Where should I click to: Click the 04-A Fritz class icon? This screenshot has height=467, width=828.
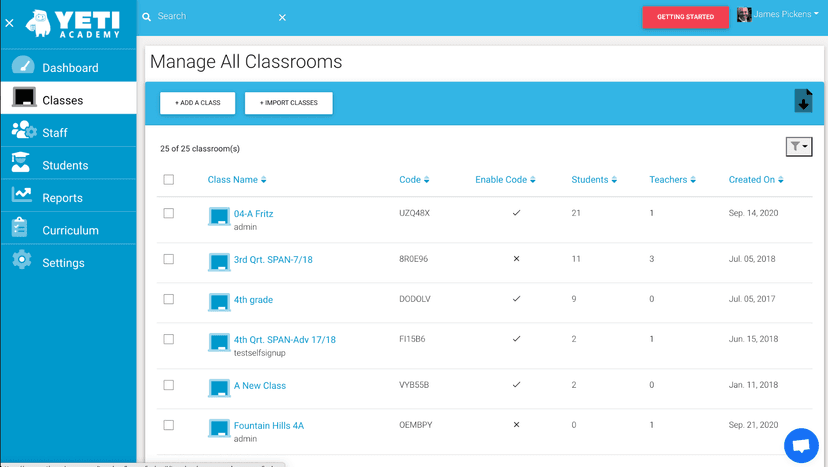point(219,217)
